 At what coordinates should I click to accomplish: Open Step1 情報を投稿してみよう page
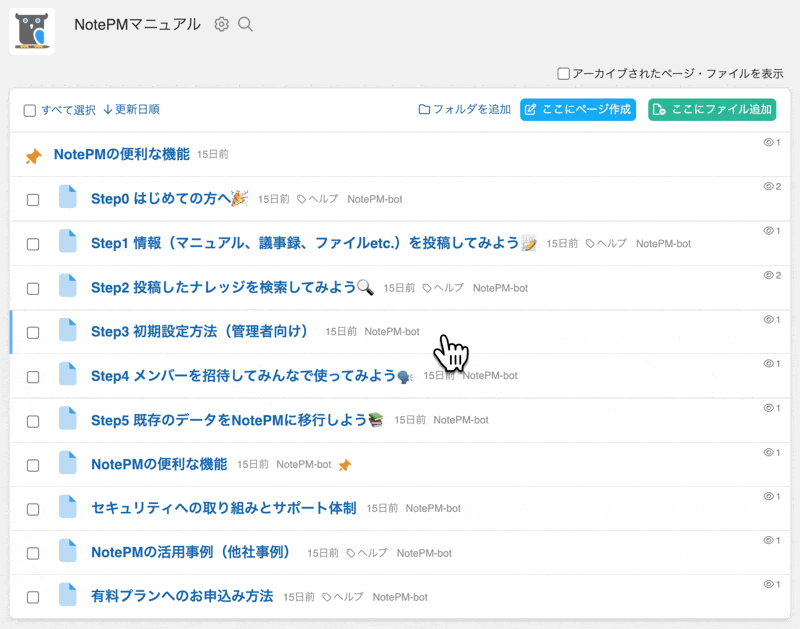coord(313,243)
